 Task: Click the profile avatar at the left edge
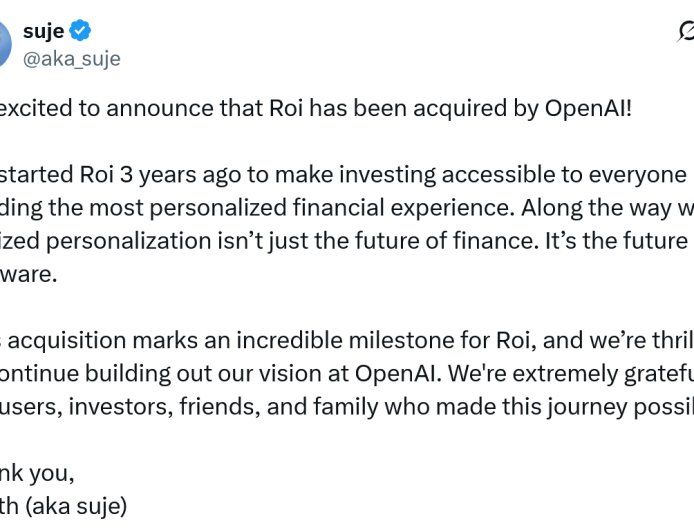[x=5, y=44]
